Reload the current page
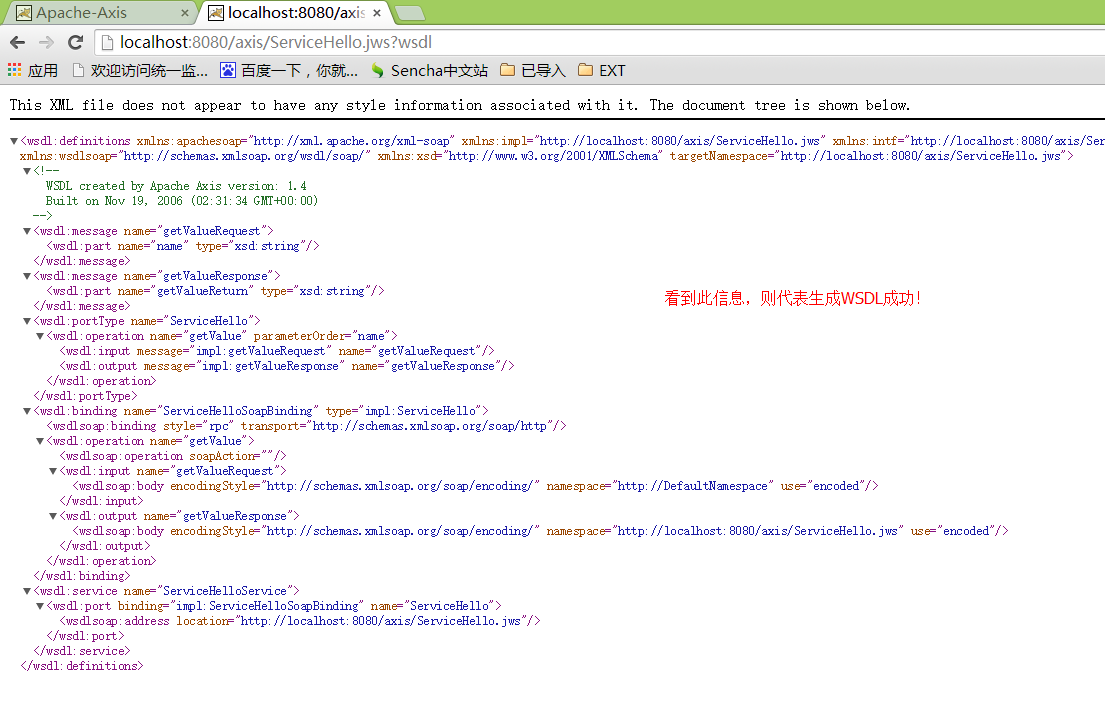The width and height of the screenshot is (1105, 703). click(75, 42)
